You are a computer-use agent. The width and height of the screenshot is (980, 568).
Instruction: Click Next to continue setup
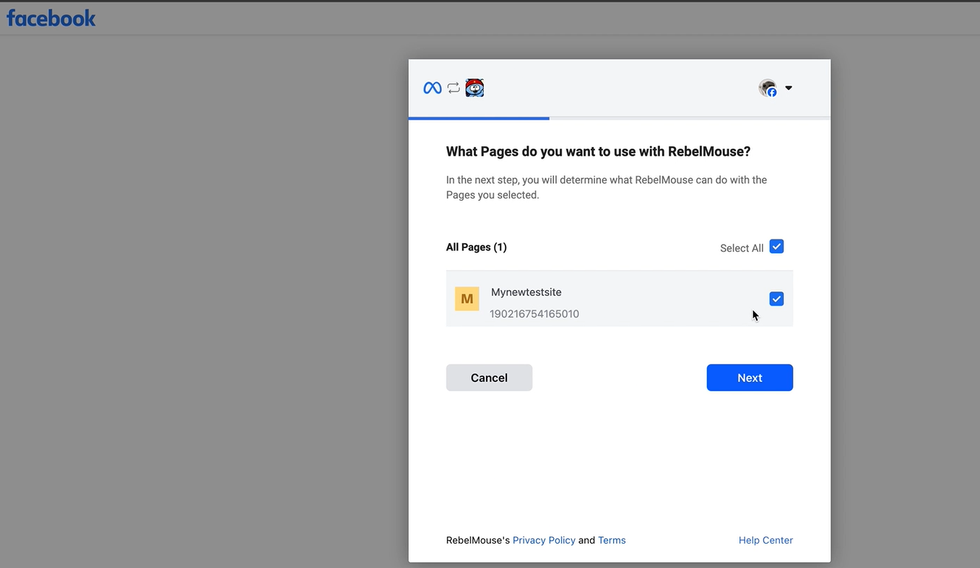point(749,378)
